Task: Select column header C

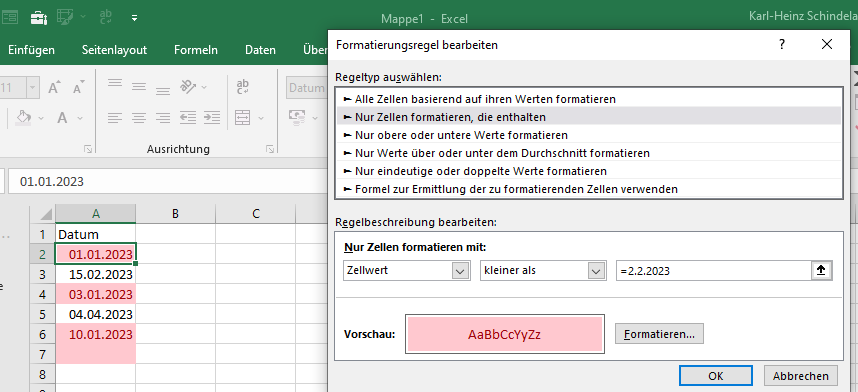Action: 256,214
